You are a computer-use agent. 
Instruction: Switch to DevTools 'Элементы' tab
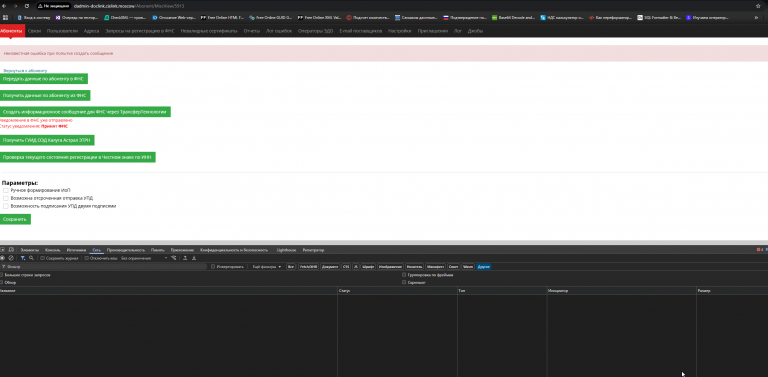pyautogui.click(x=29, y=250)
